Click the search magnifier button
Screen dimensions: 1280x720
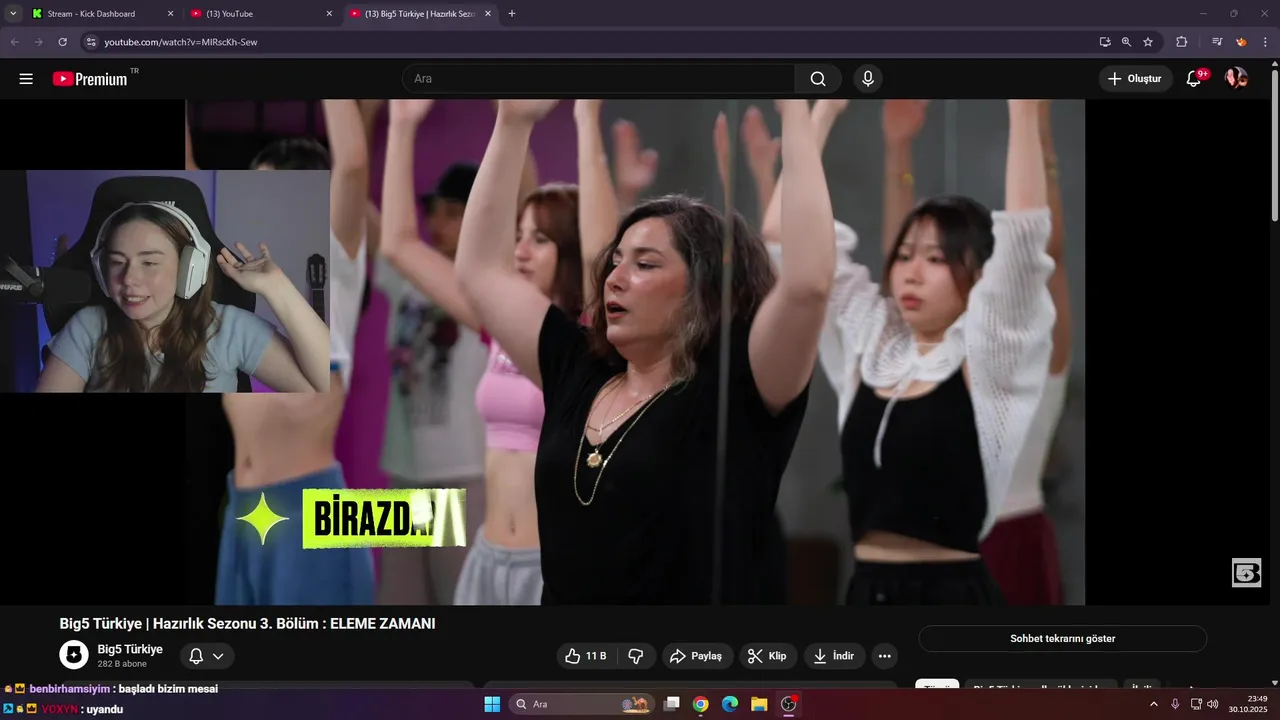click(x=818, y=79)
